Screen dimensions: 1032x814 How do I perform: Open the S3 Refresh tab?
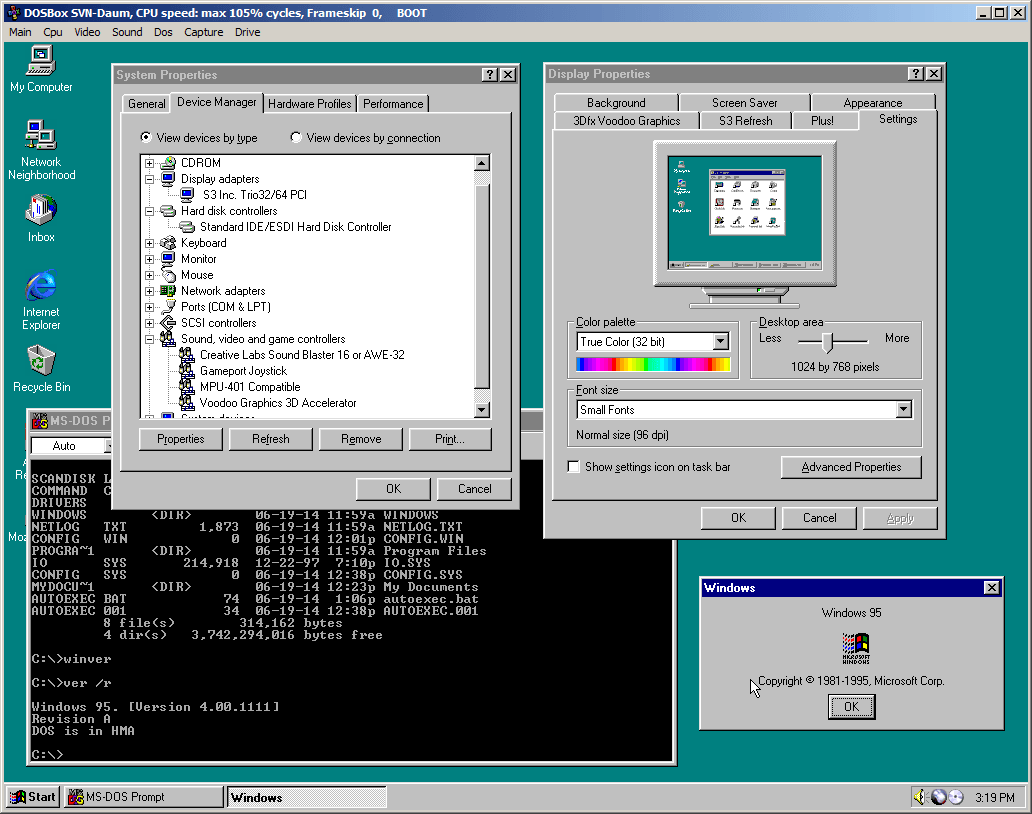tap(746, 120)
